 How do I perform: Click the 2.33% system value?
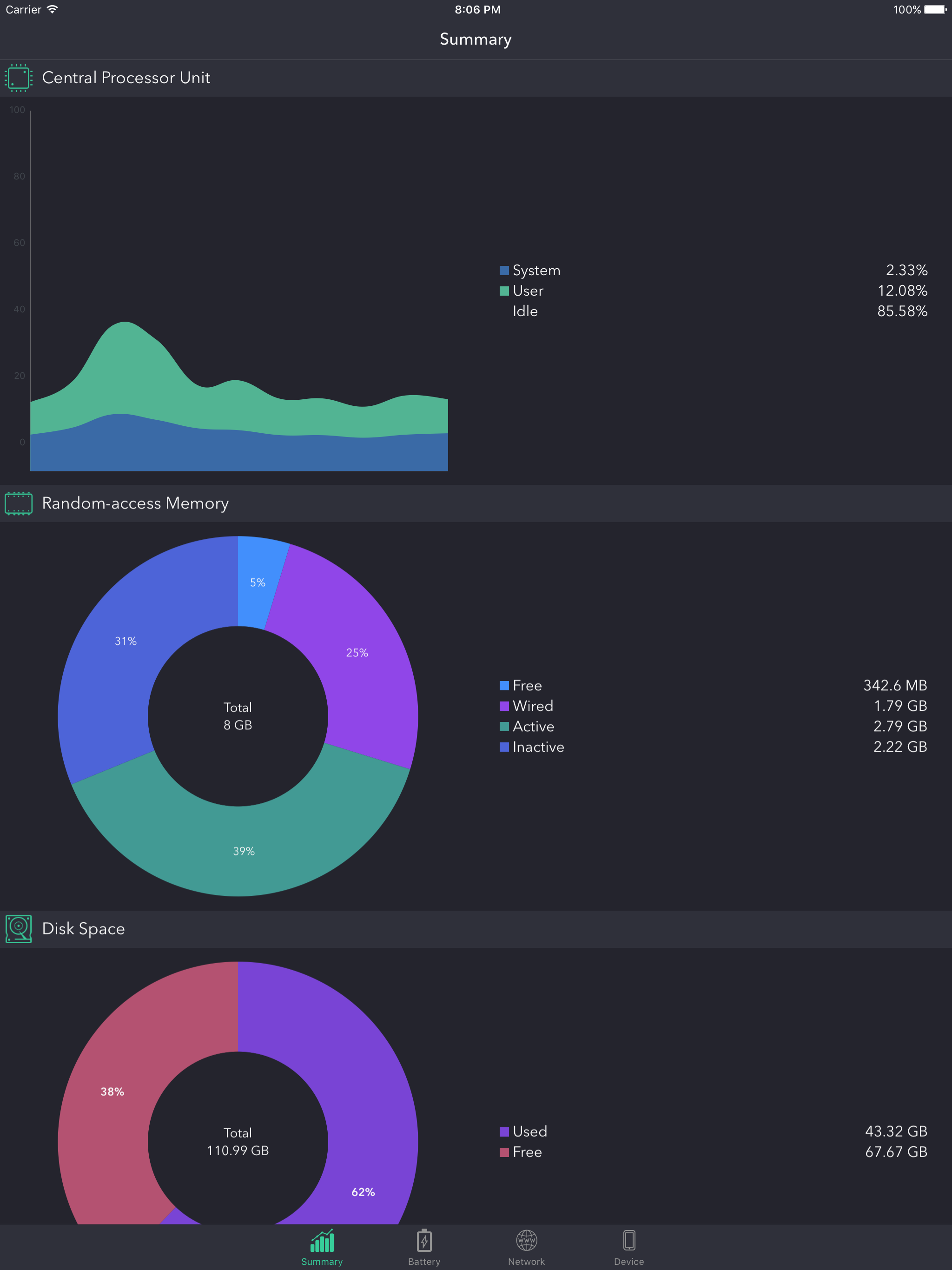click(906, 271)
